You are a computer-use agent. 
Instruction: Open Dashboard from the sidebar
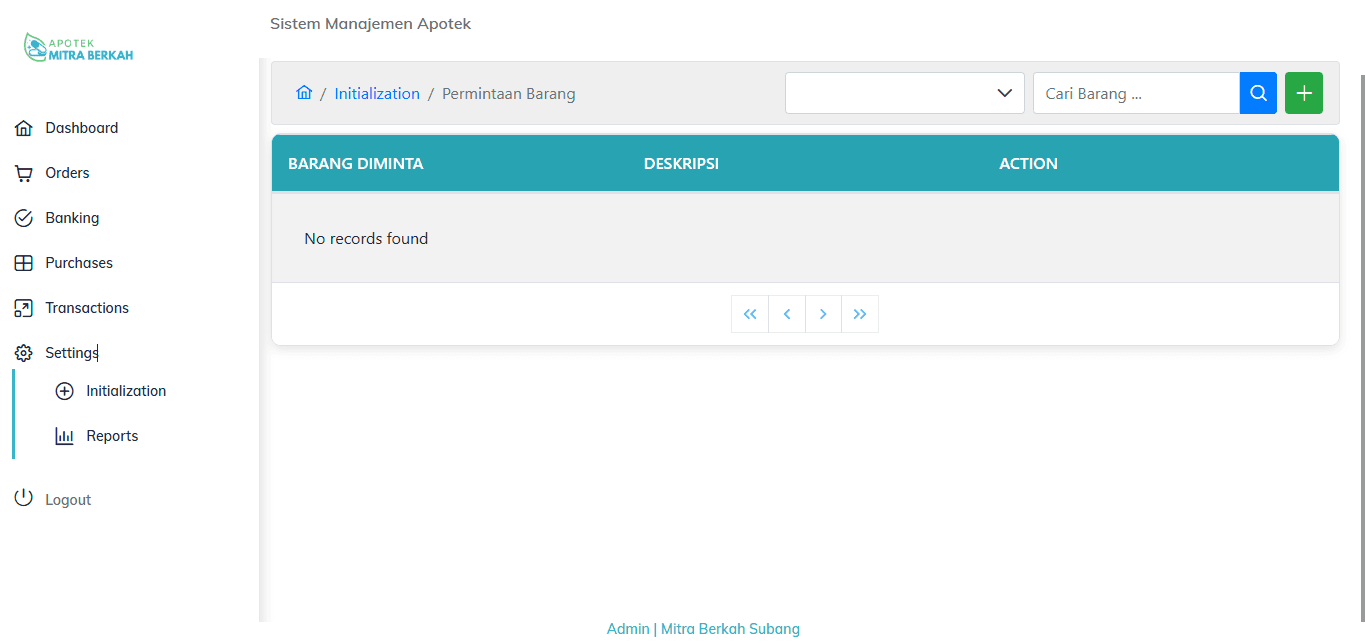click(81, 128)
